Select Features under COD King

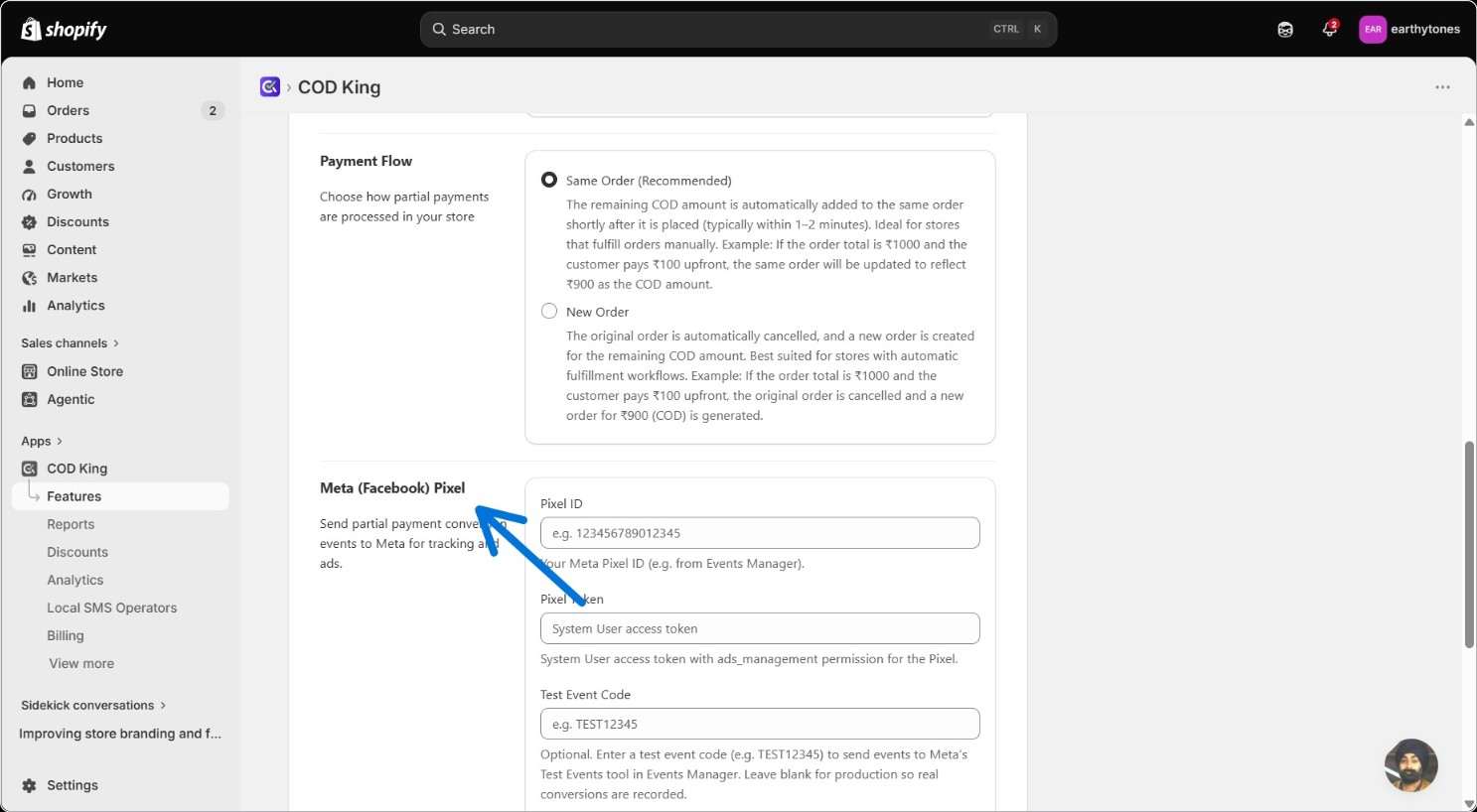point(120,496)
